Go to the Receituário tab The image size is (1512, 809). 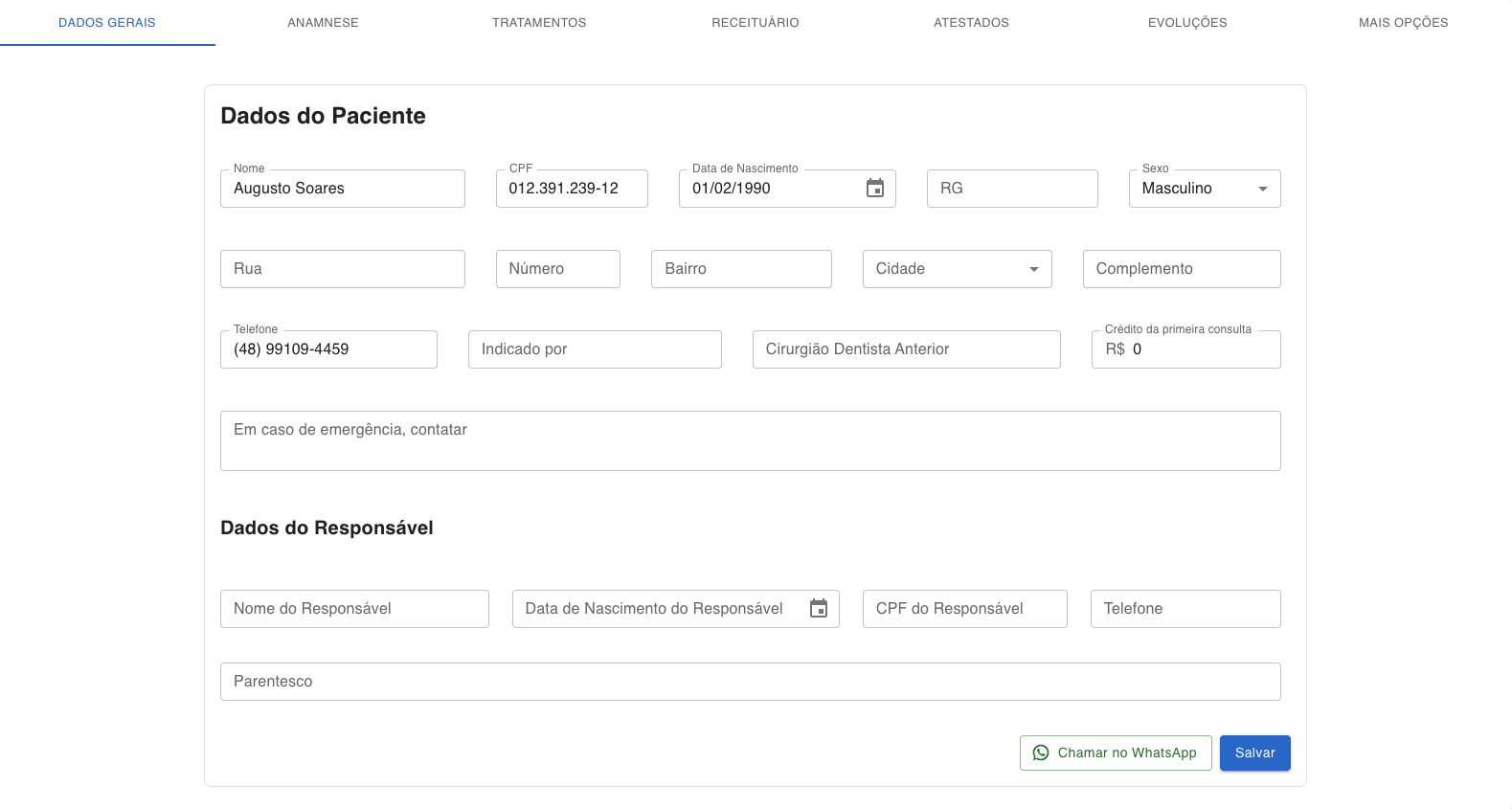click(755, 23)
